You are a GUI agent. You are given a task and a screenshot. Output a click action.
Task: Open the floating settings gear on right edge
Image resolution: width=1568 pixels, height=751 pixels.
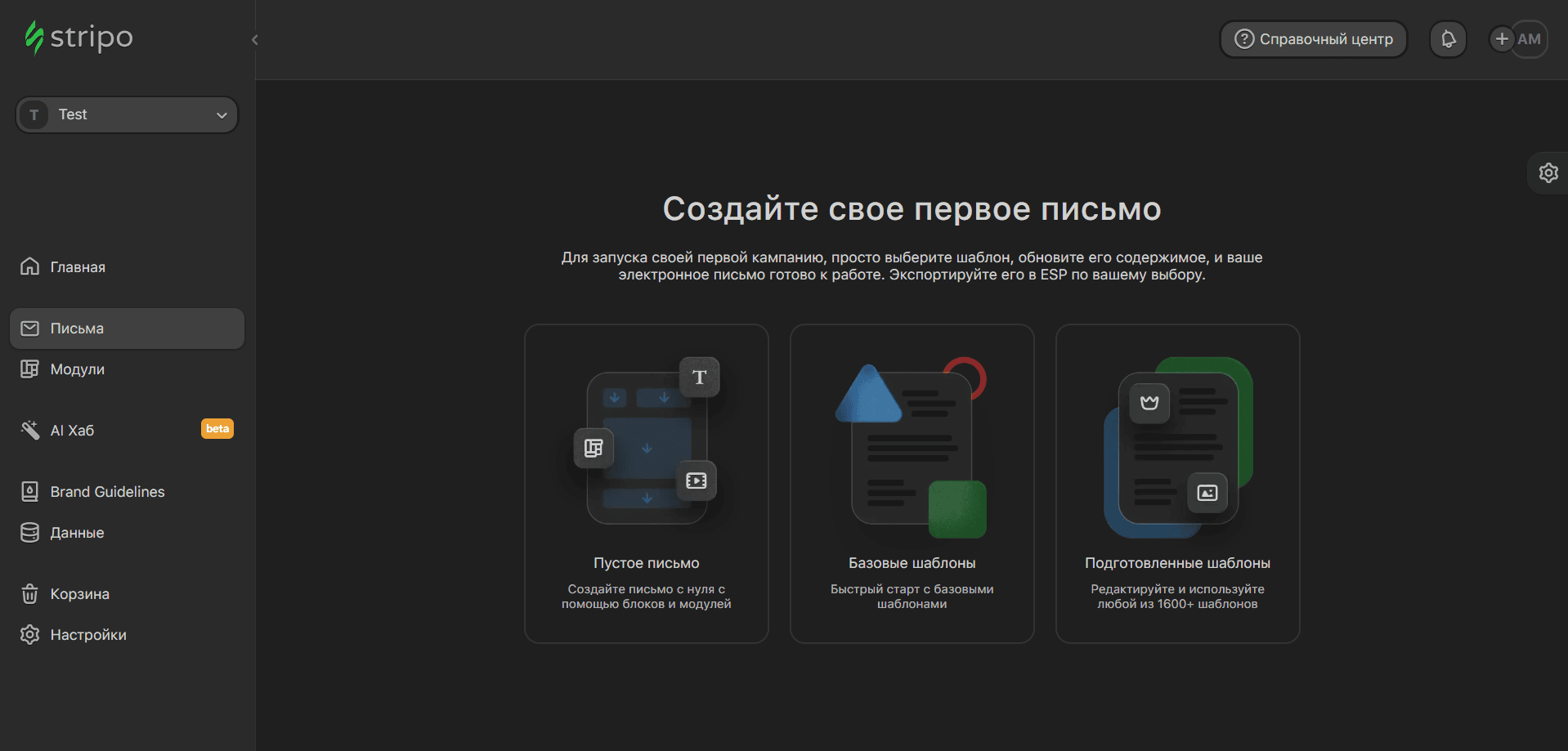1548,173
